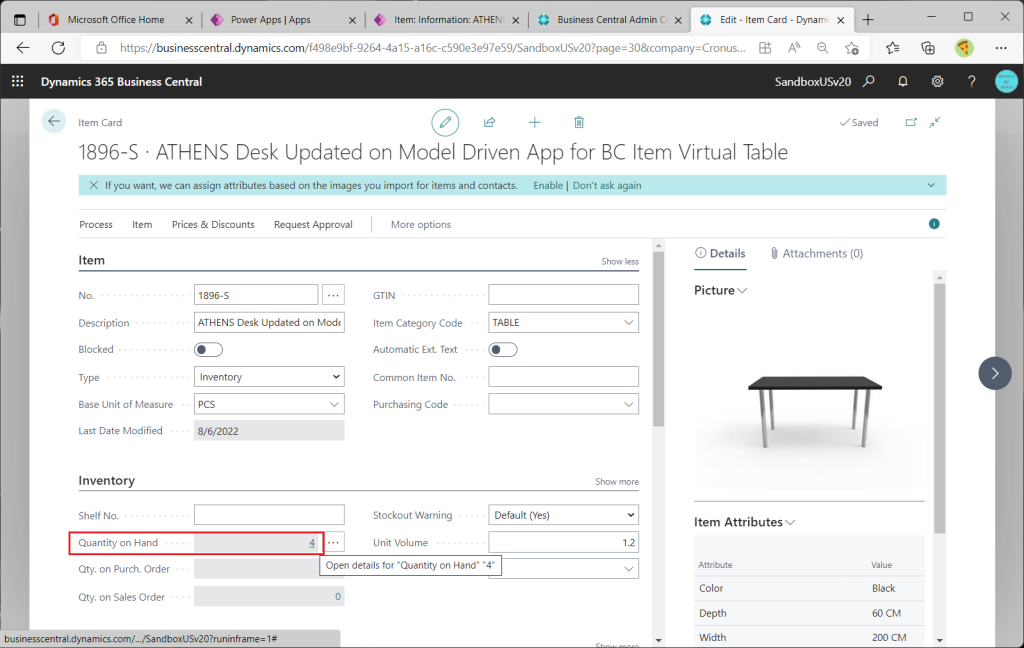
Task: Open the notifications bell
Action: coord(903,82)
